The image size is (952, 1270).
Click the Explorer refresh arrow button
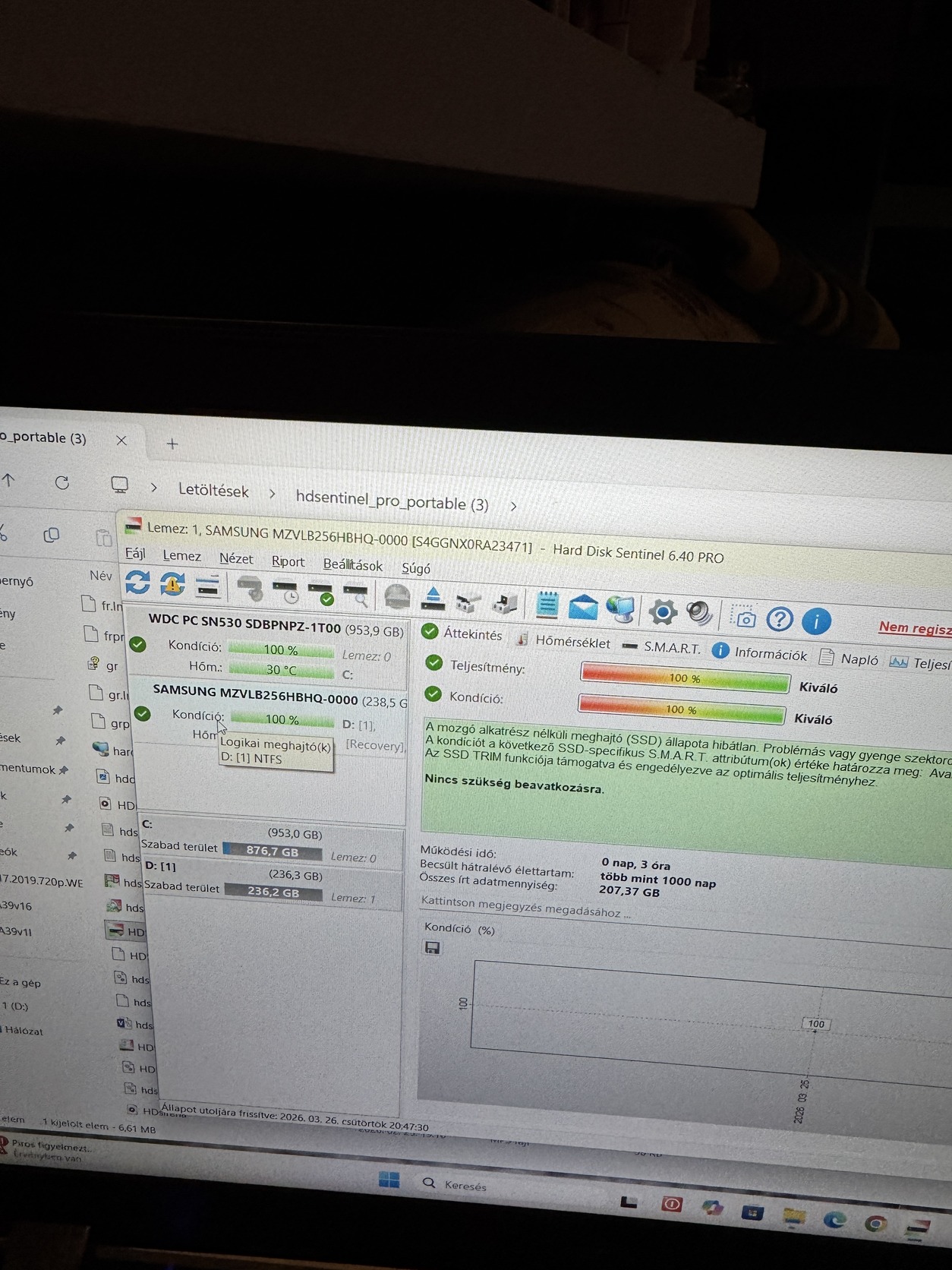coord(62,483)
